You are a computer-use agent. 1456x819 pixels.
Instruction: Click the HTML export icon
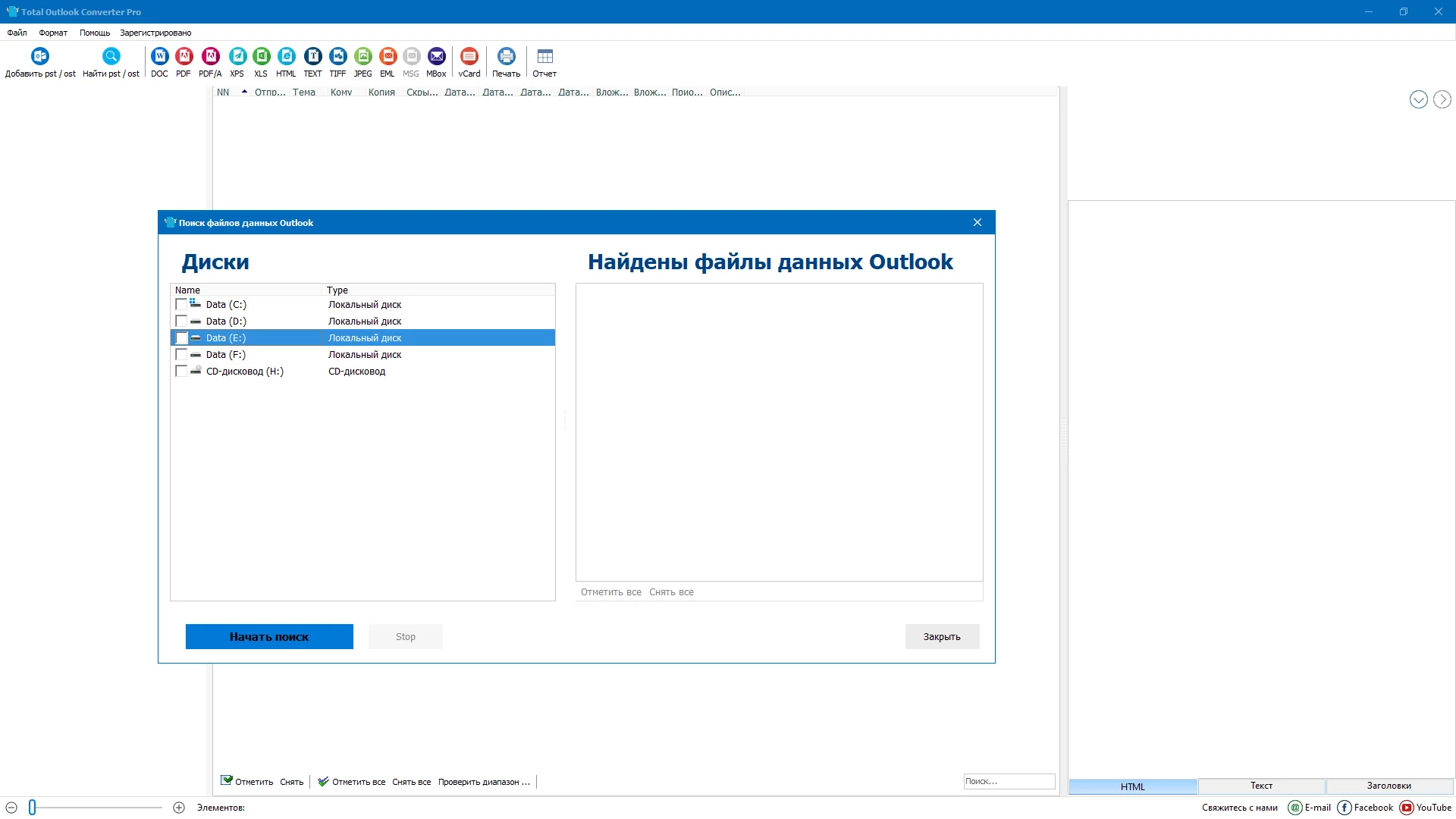point(286,56)
